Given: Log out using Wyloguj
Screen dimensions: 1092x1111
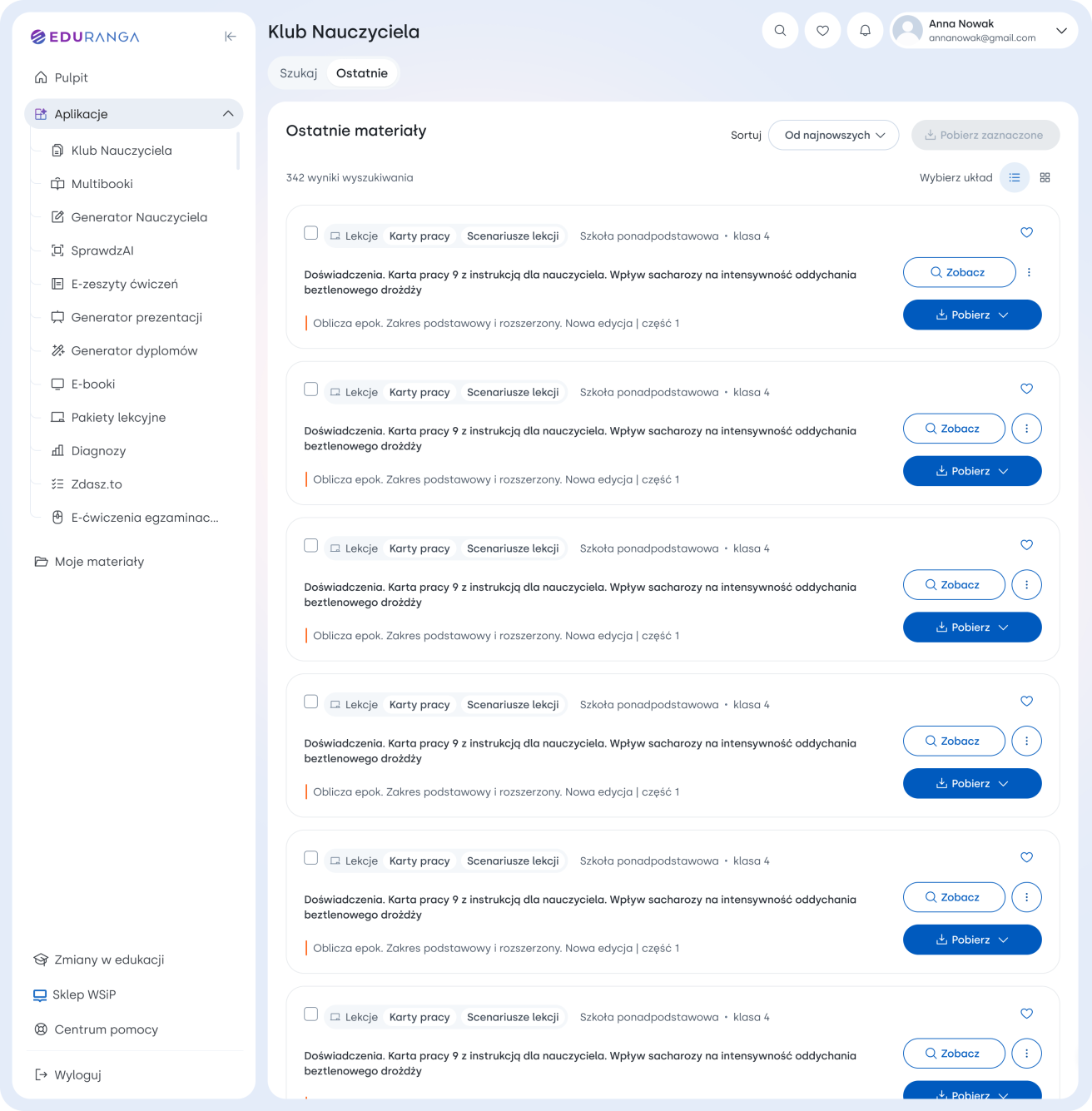Looking at the screenshot, I should click(x=67, y=1074).
